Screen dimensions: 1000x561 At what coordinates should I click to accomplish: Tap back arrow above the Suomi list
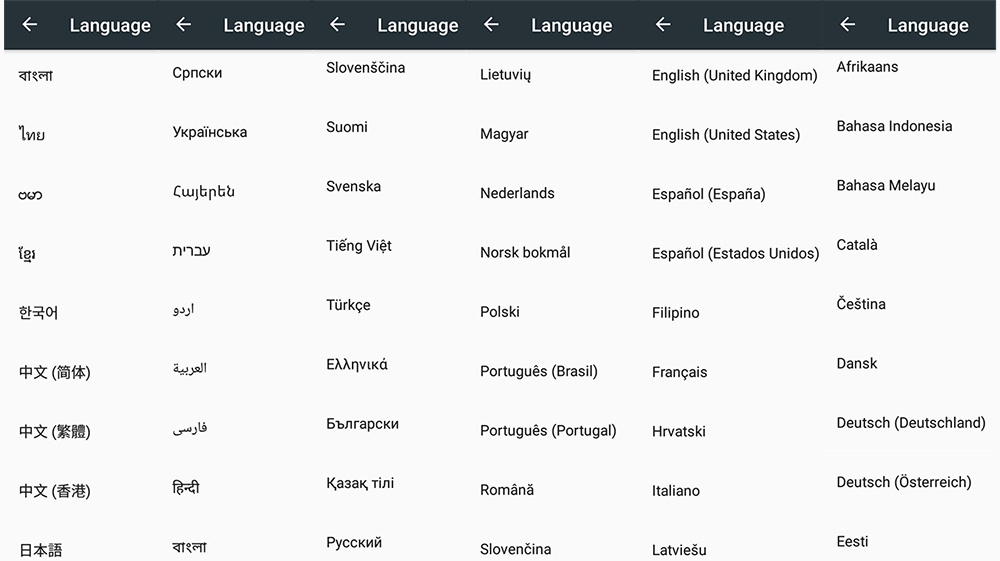(337, 25)
